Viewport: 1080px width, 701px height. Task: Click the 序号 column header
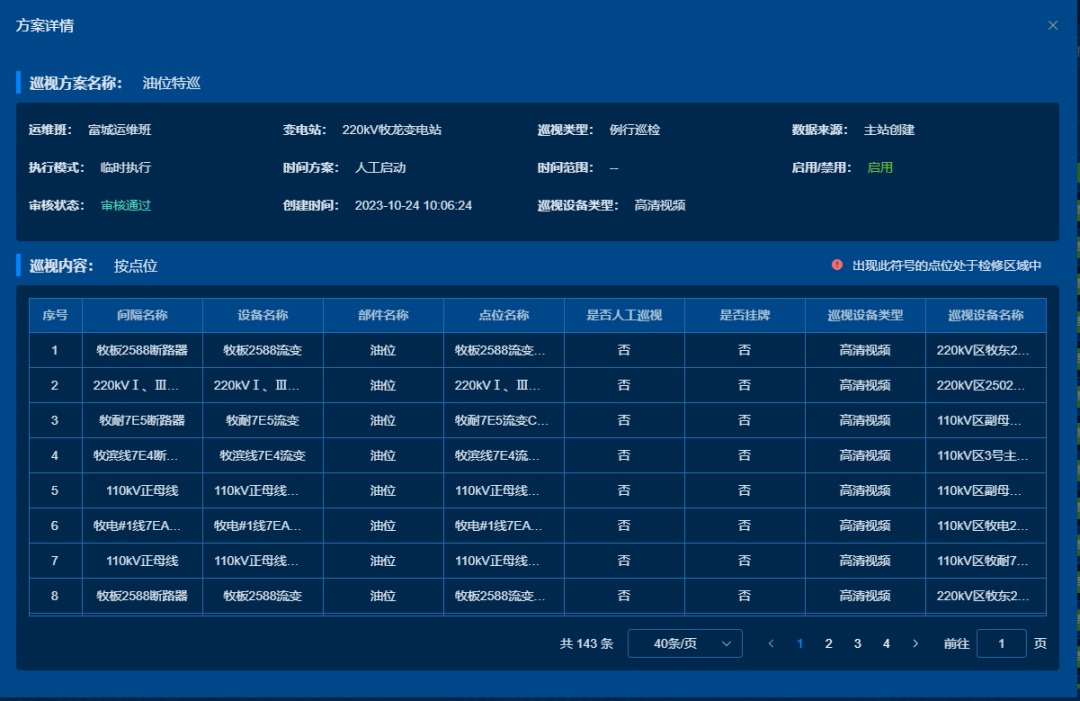pos(55,315)
